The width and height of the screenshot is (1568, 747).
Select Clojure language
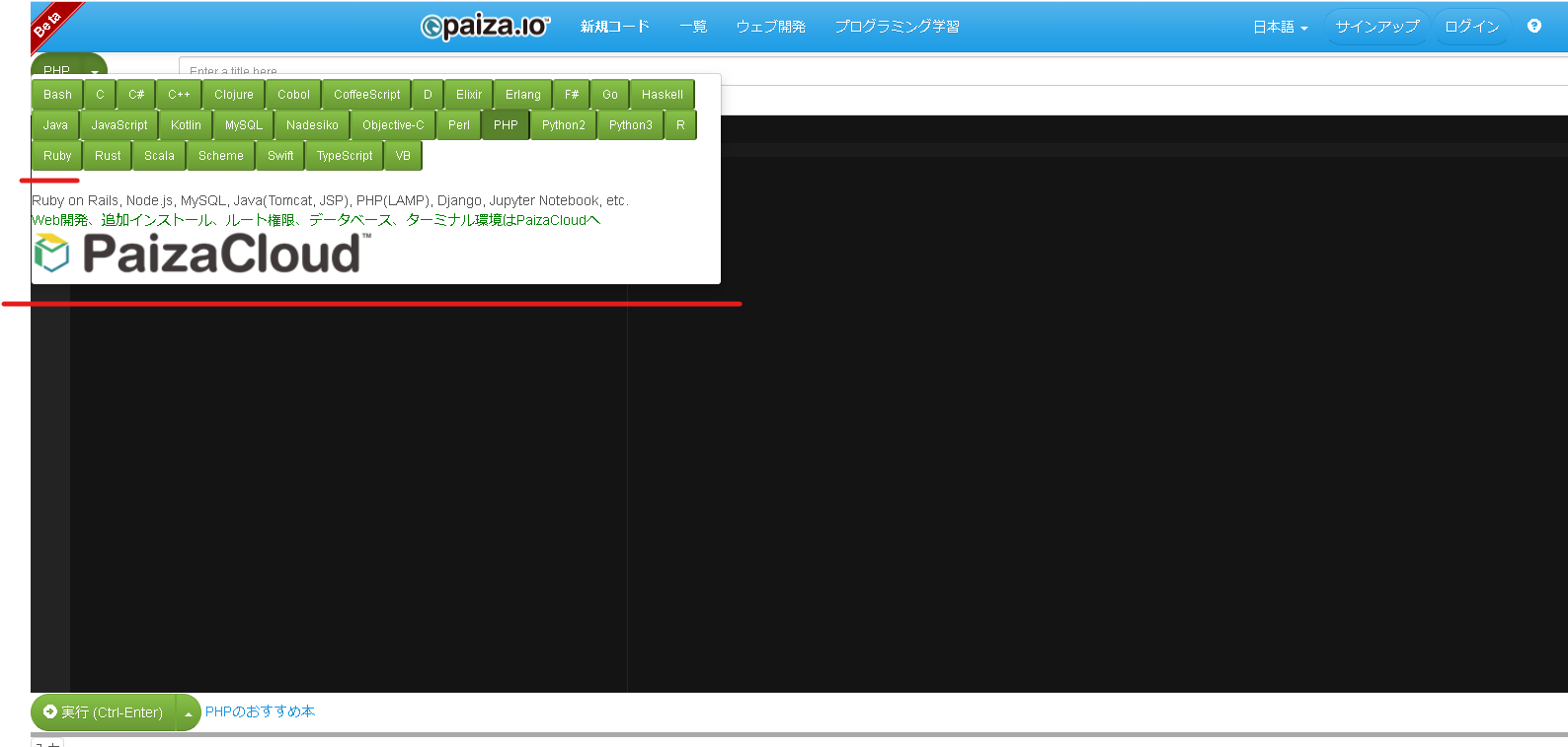coord(234,95)
